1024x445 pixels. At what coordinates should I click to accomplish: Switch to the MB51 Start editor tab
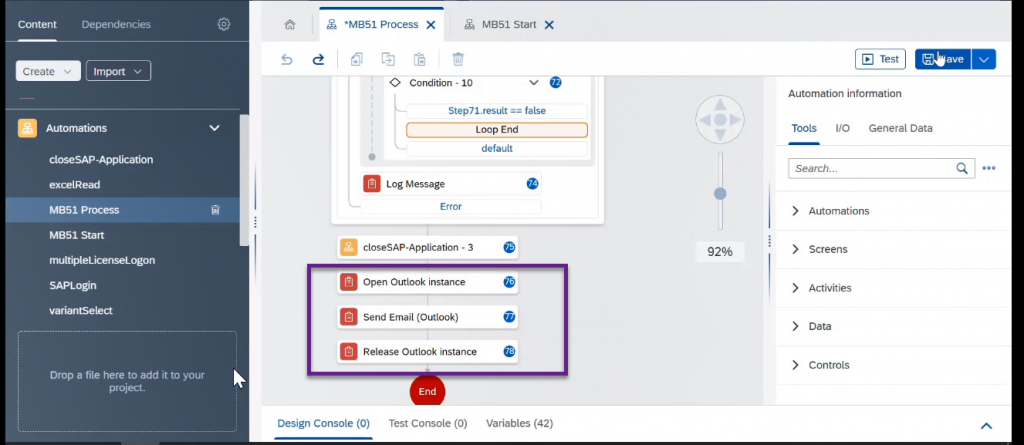click(x=509, y=25)
